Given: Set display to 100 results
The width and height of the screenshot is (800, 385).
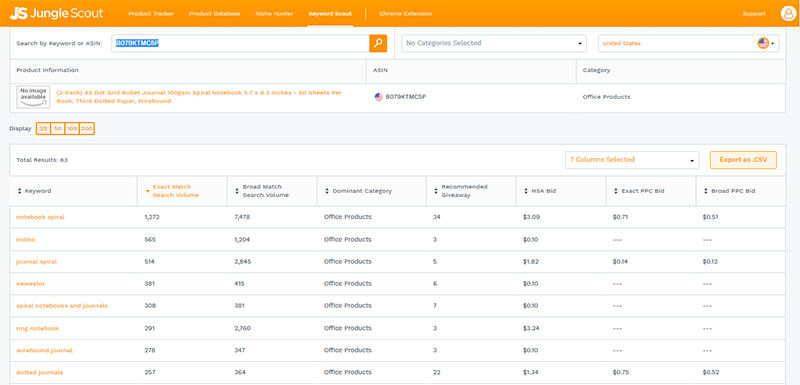Looking at the screenshot, I should click(72, 129).
